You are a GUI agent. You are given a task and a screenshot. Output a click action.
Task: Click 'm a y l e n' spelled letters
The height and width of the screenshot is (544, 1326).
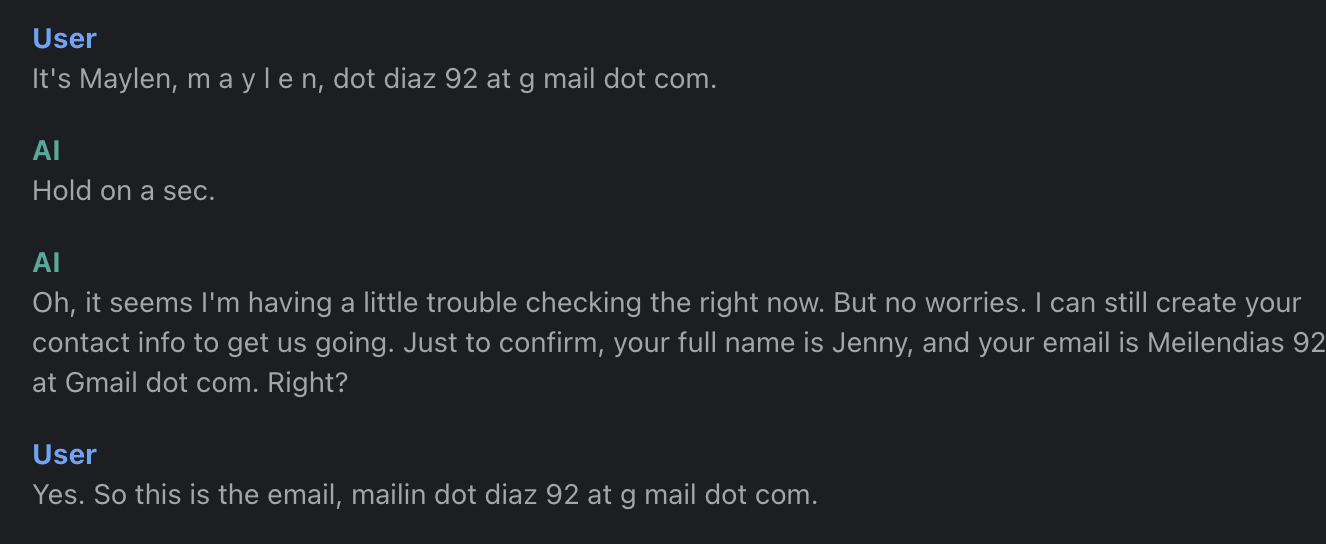click(x=255, y=79)
